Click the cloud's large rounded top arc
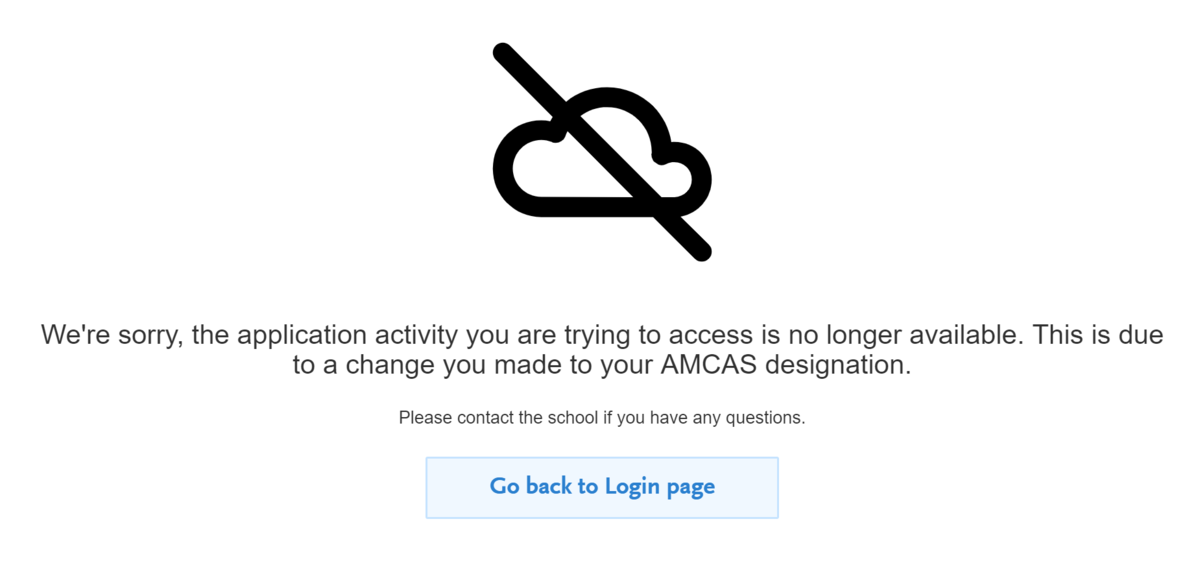This screenshot has width=1200, height=565. tap(610, 100)
